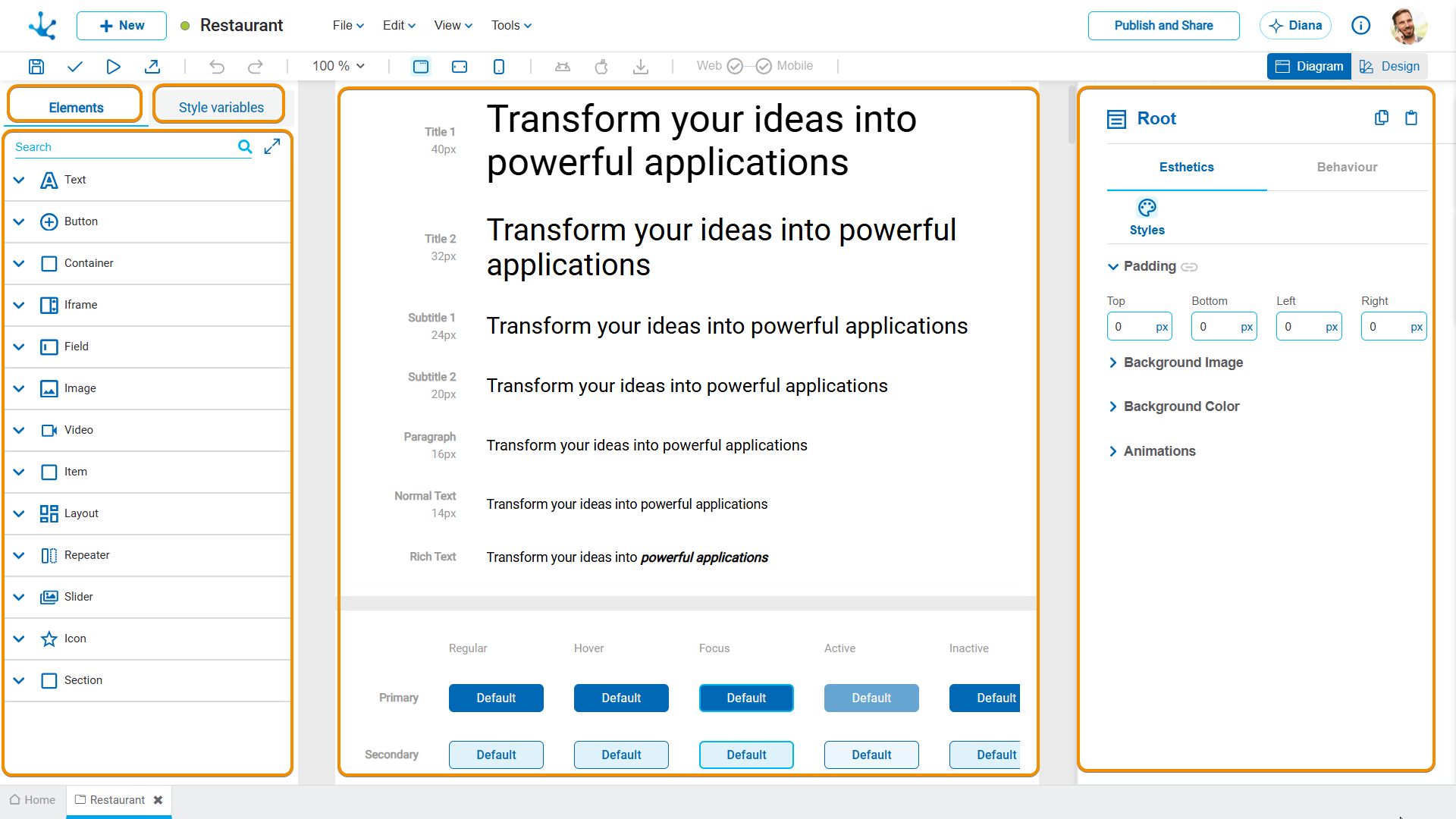Select the mobile portrait device view icon
The image size is (1456, 819).
click(498, 67)
